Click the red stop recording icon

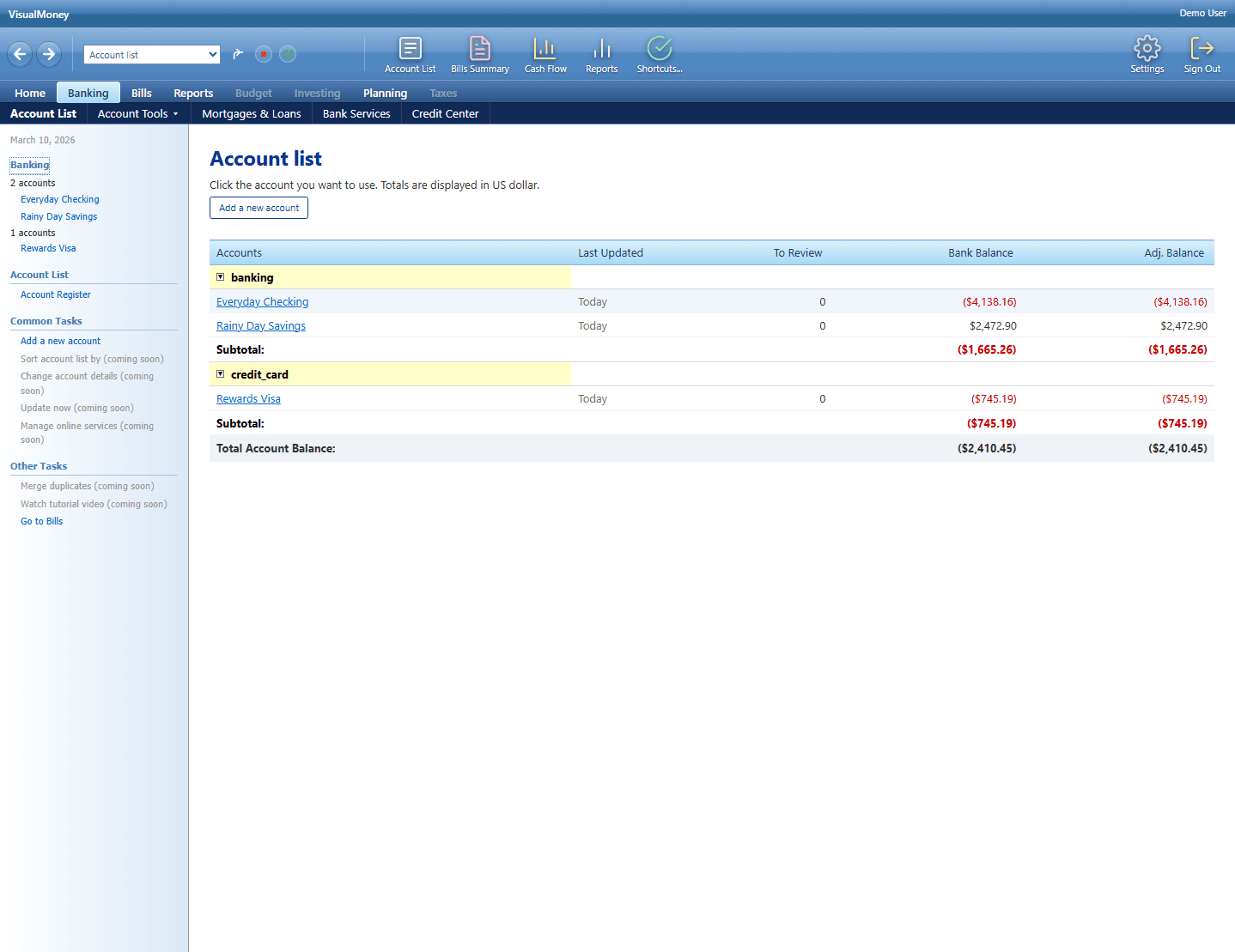(x=264, y=54)
